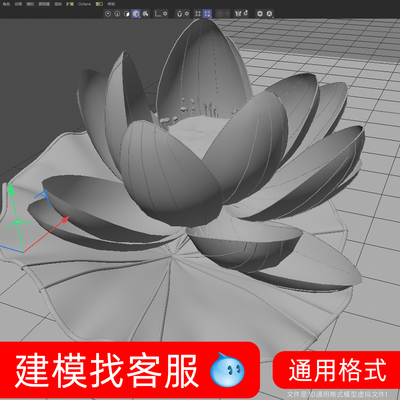Screen dimensions: 400x400
Task: Open the 角色 menu
Action: pyautogui.click(x=6, y=4)
